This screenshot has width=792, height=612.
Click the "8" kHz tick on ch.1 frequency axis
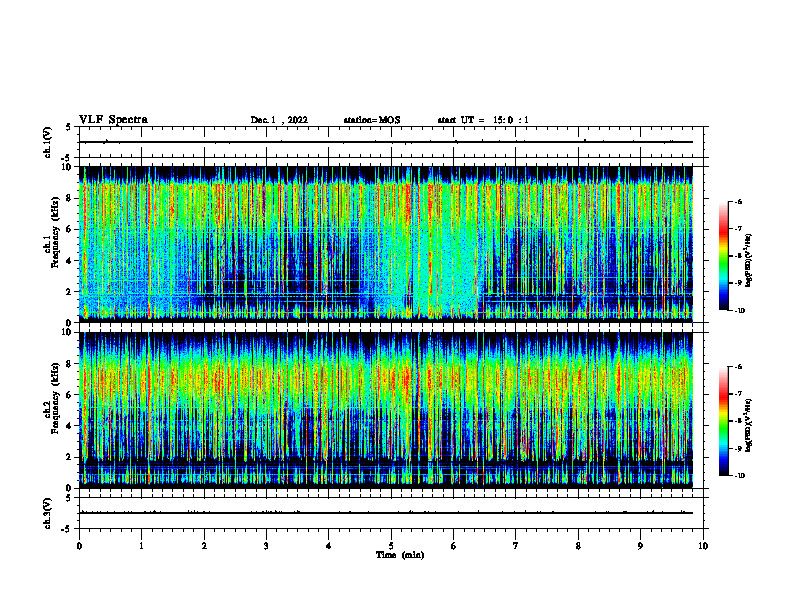pyautogui.click(x=69, y=198)
